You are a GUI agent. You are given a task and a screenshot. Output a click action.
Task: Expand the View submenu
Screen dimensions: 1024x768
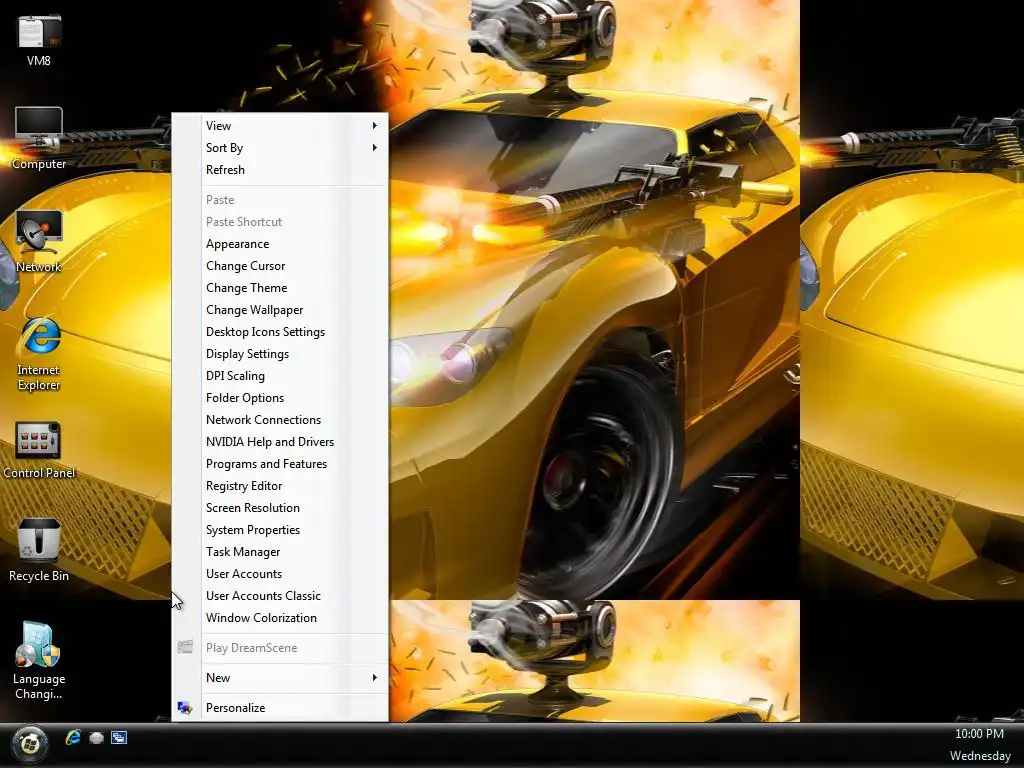[280, 125]
